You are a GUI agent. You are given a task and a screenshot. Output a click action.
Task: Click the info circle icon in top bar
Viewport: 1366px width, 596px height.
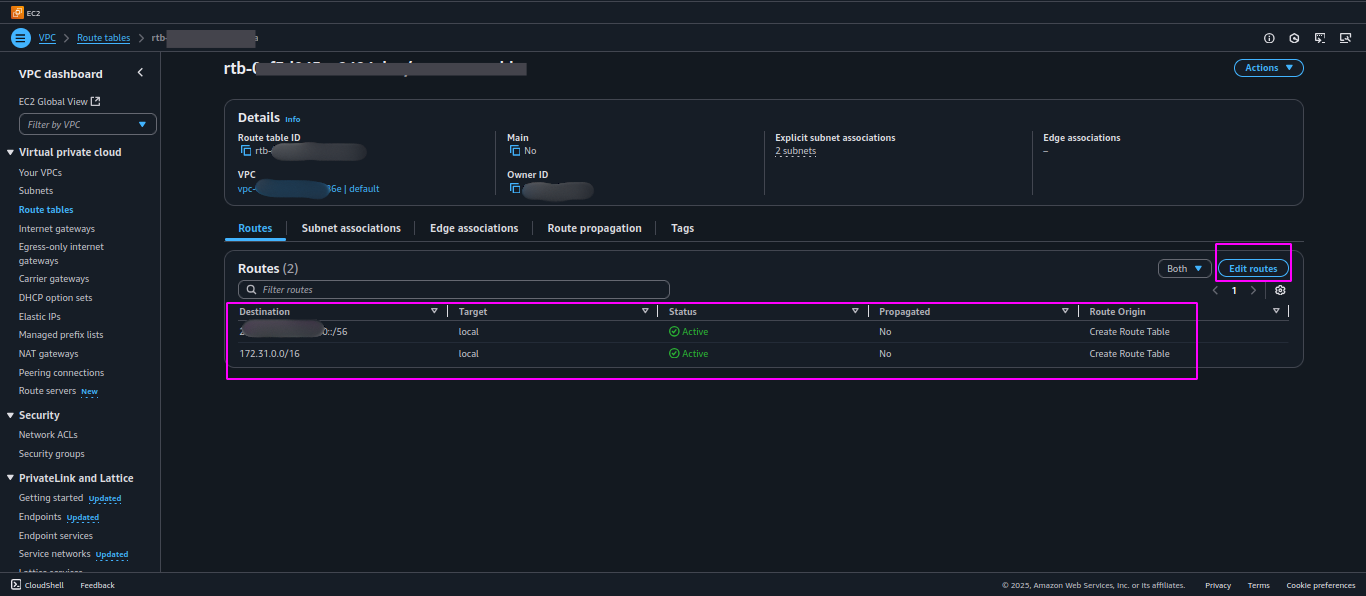pyautogui.click(x=1269, y=38)
